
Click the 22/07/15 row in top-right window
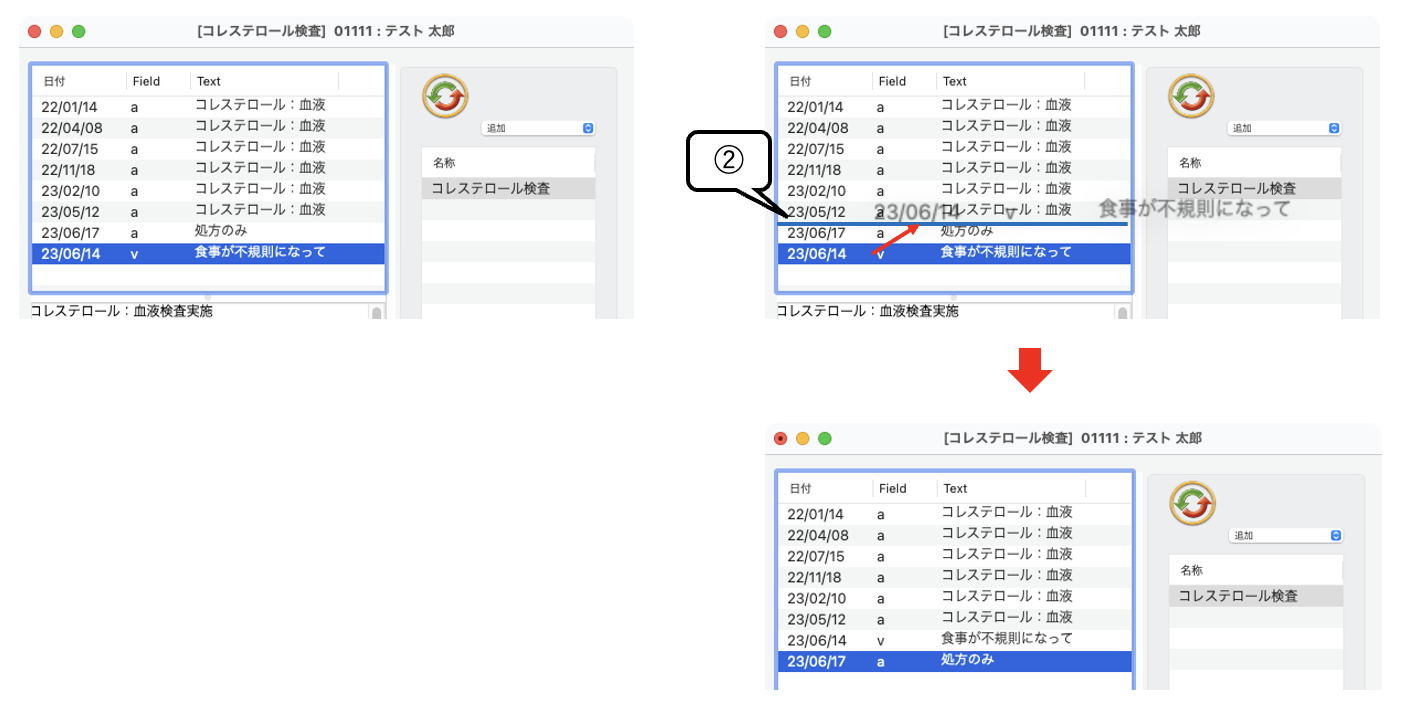(954, 148)
